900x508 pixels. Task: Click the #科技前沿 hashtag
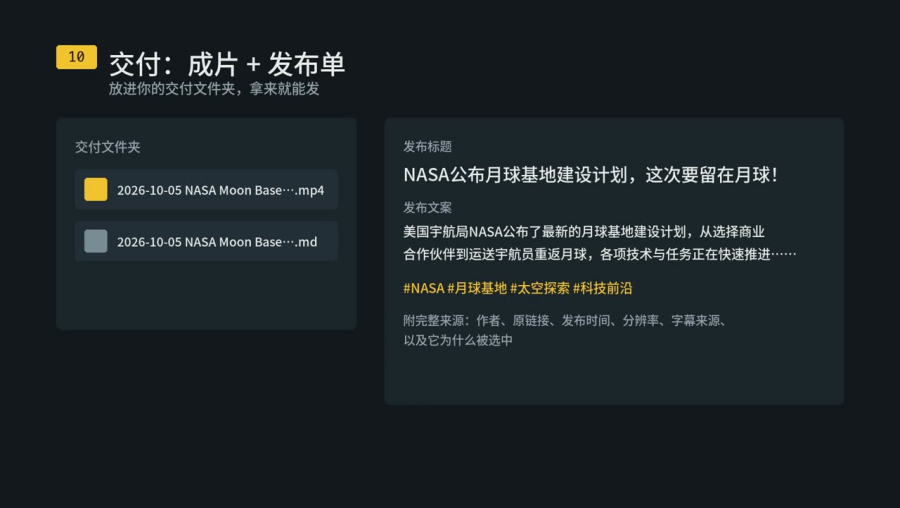tap(602, 288)
